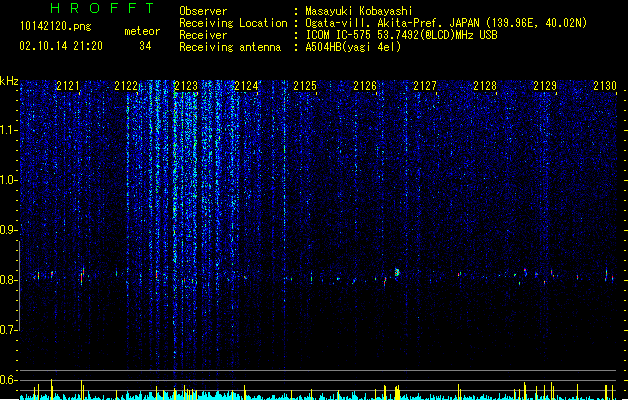
Task: Click the 1.1 kHz axis label
Action: coord(9,130)
